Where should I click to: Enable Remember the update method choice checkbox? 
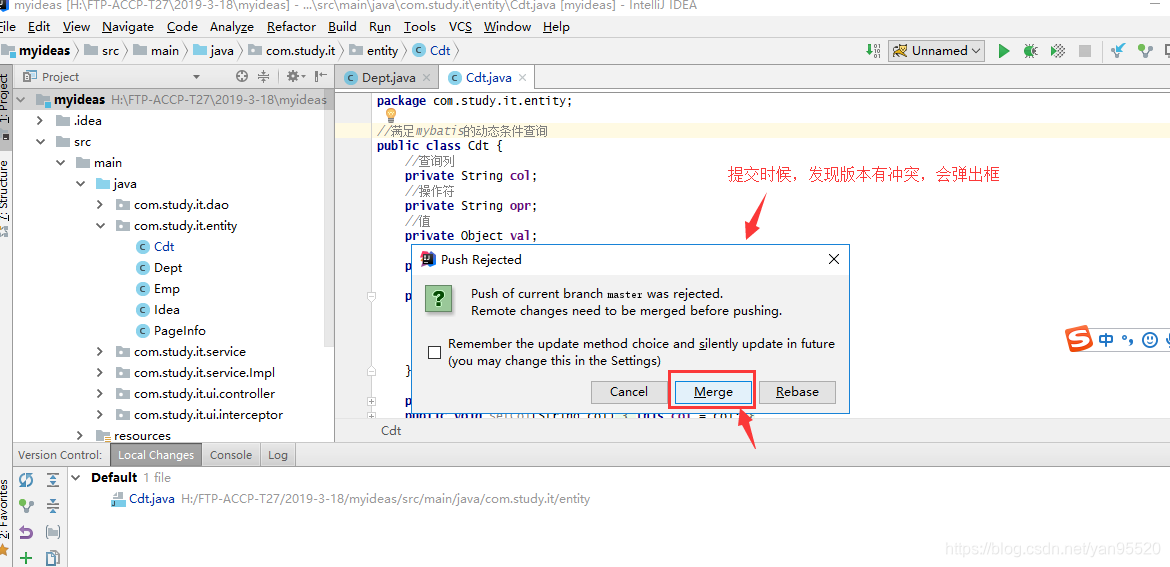pyautogui.click(x=434, y=353)
